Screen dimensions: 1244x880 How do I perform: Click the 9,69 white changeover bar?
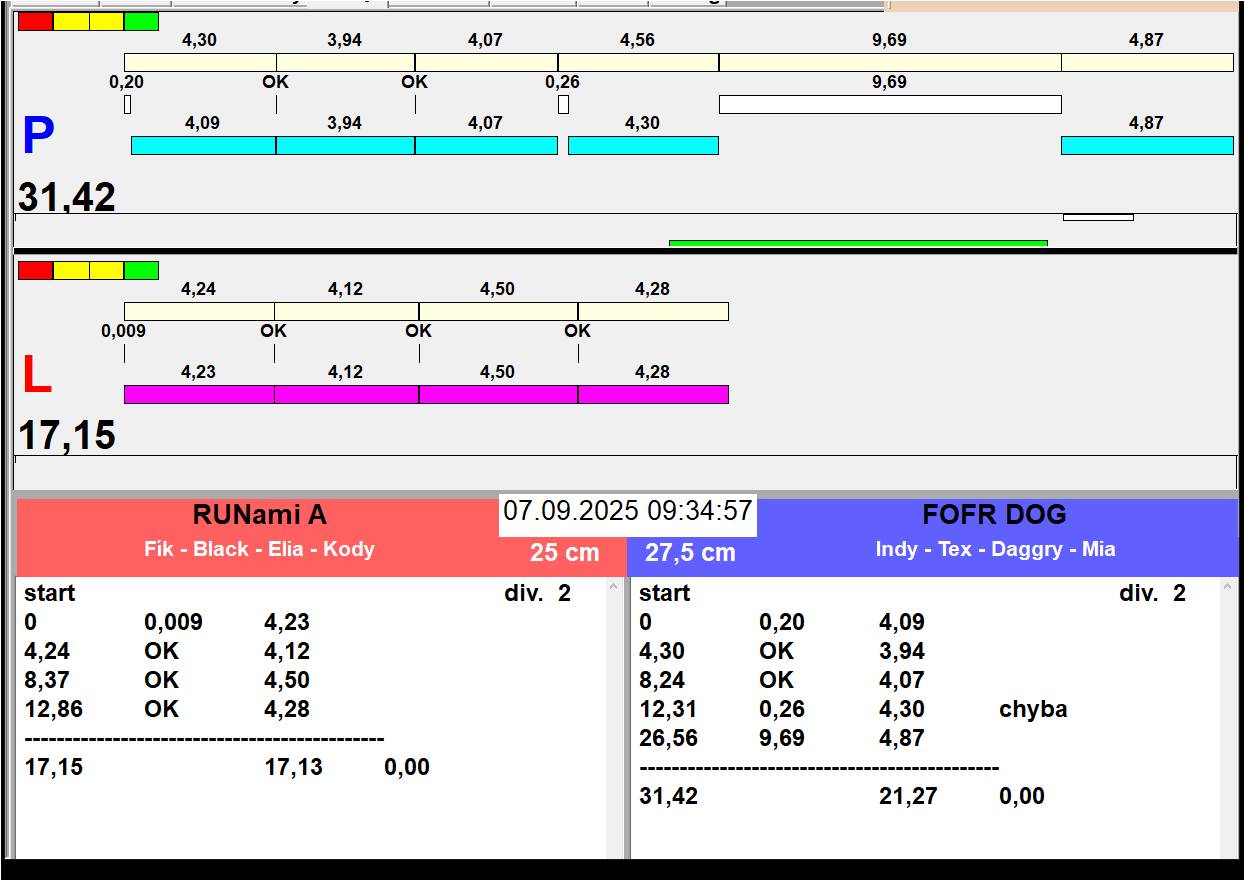coord(889,104)
